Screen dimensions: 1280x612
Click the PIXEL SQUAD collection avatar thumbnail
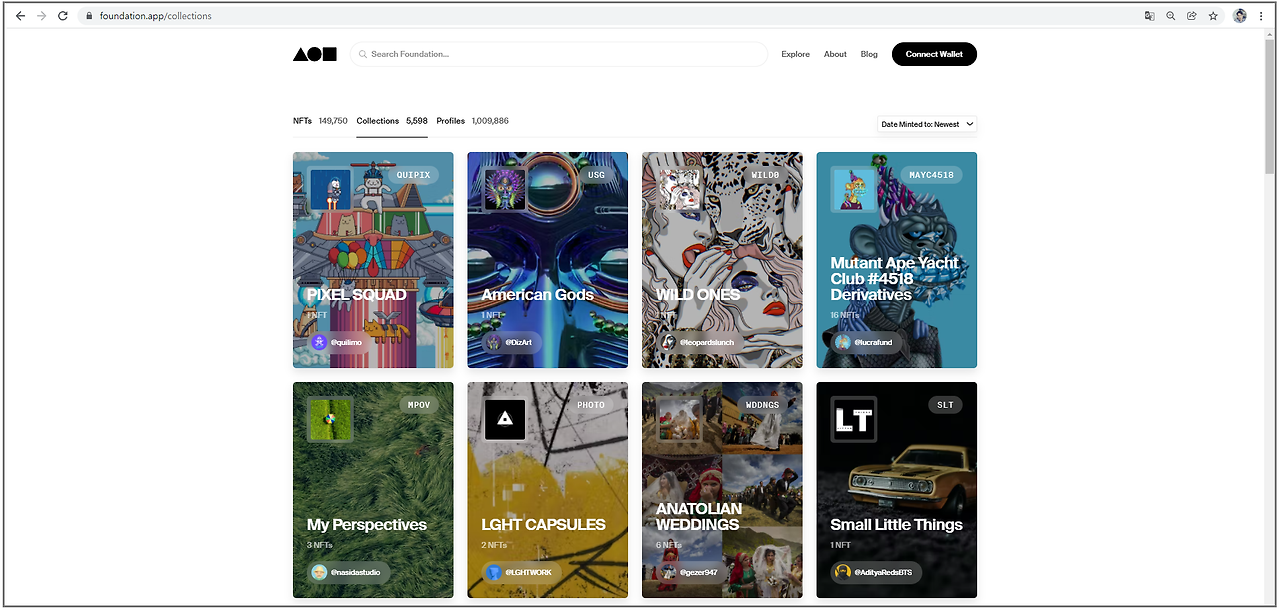tap(330, 189)
